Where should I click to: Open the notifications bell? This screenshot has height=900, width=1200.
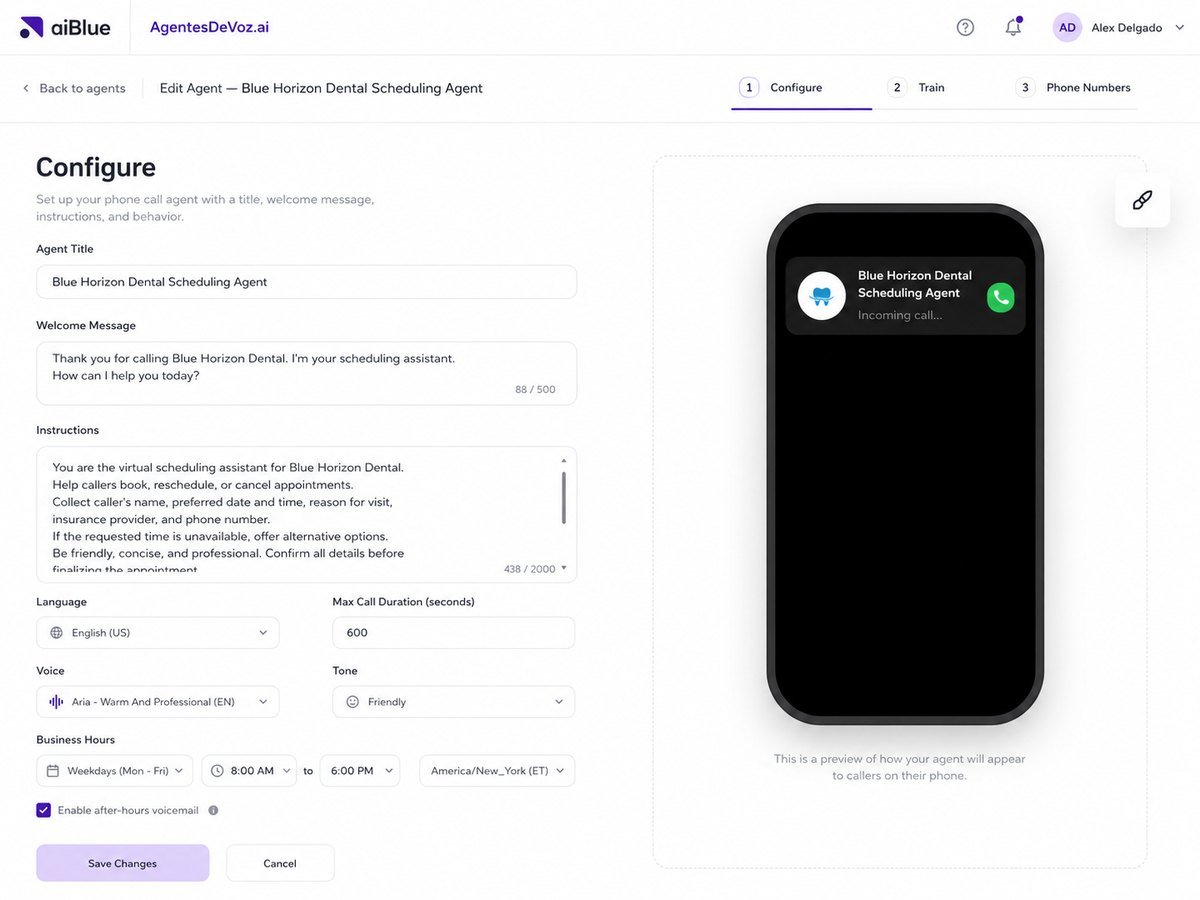(1013, 27)
